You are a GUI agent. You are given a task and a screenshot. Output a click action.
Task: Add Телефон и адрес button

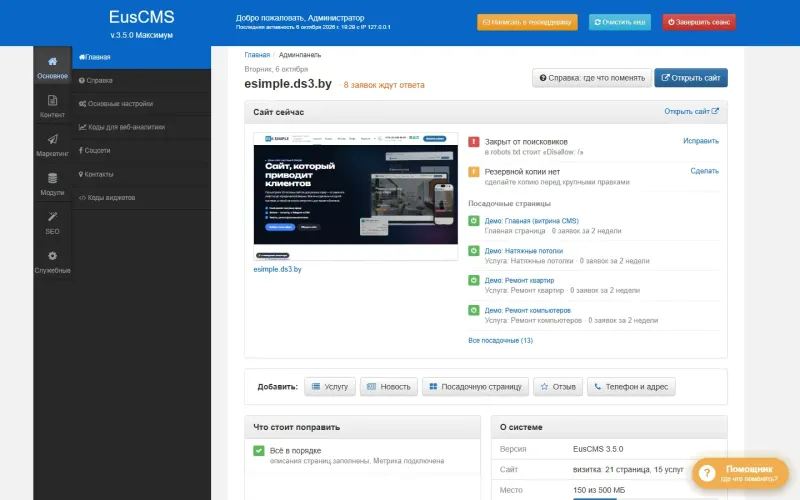coord(631,387)
